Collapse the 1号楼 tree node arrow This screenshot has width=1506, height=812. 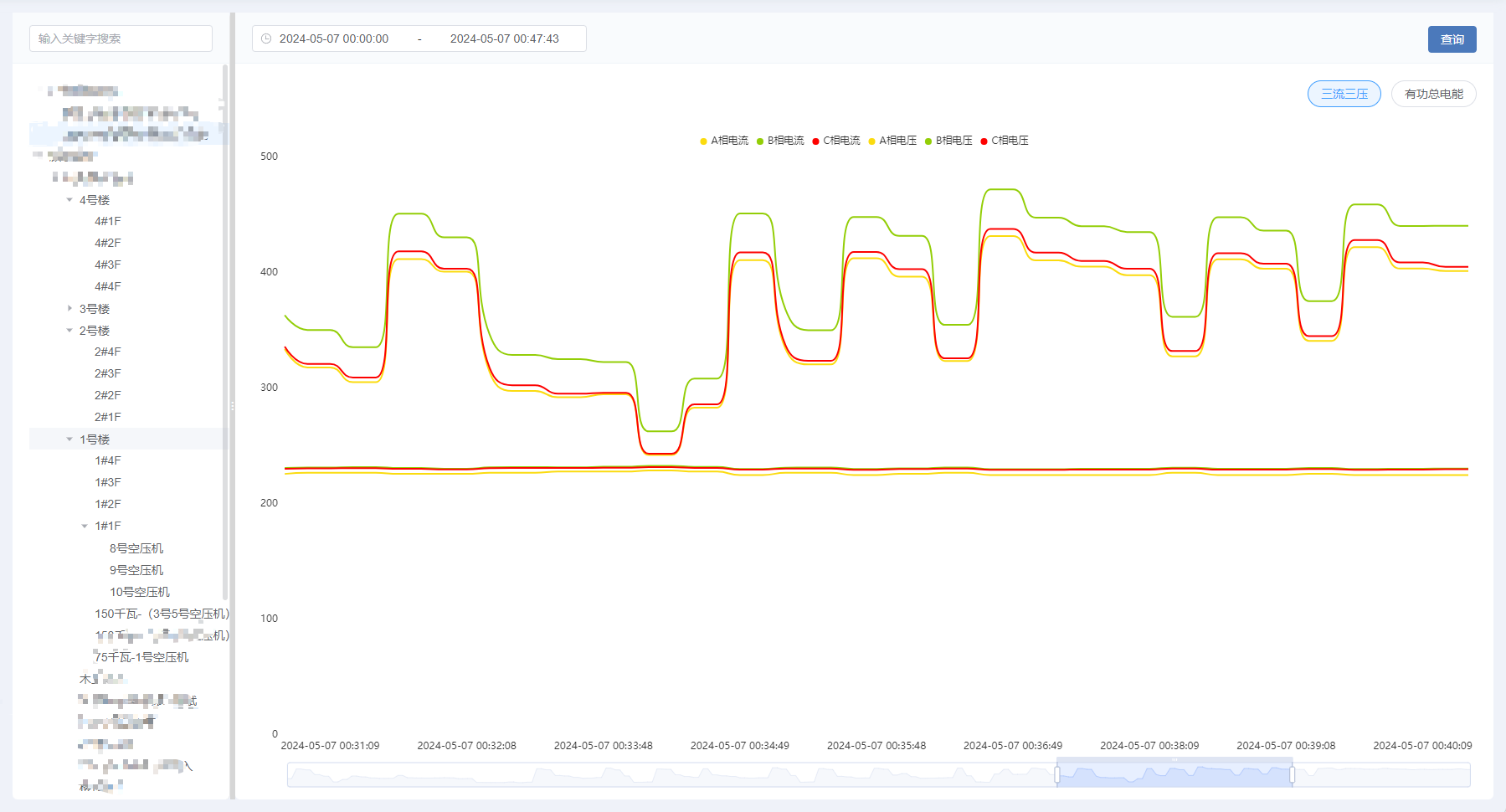click(69, 439)
